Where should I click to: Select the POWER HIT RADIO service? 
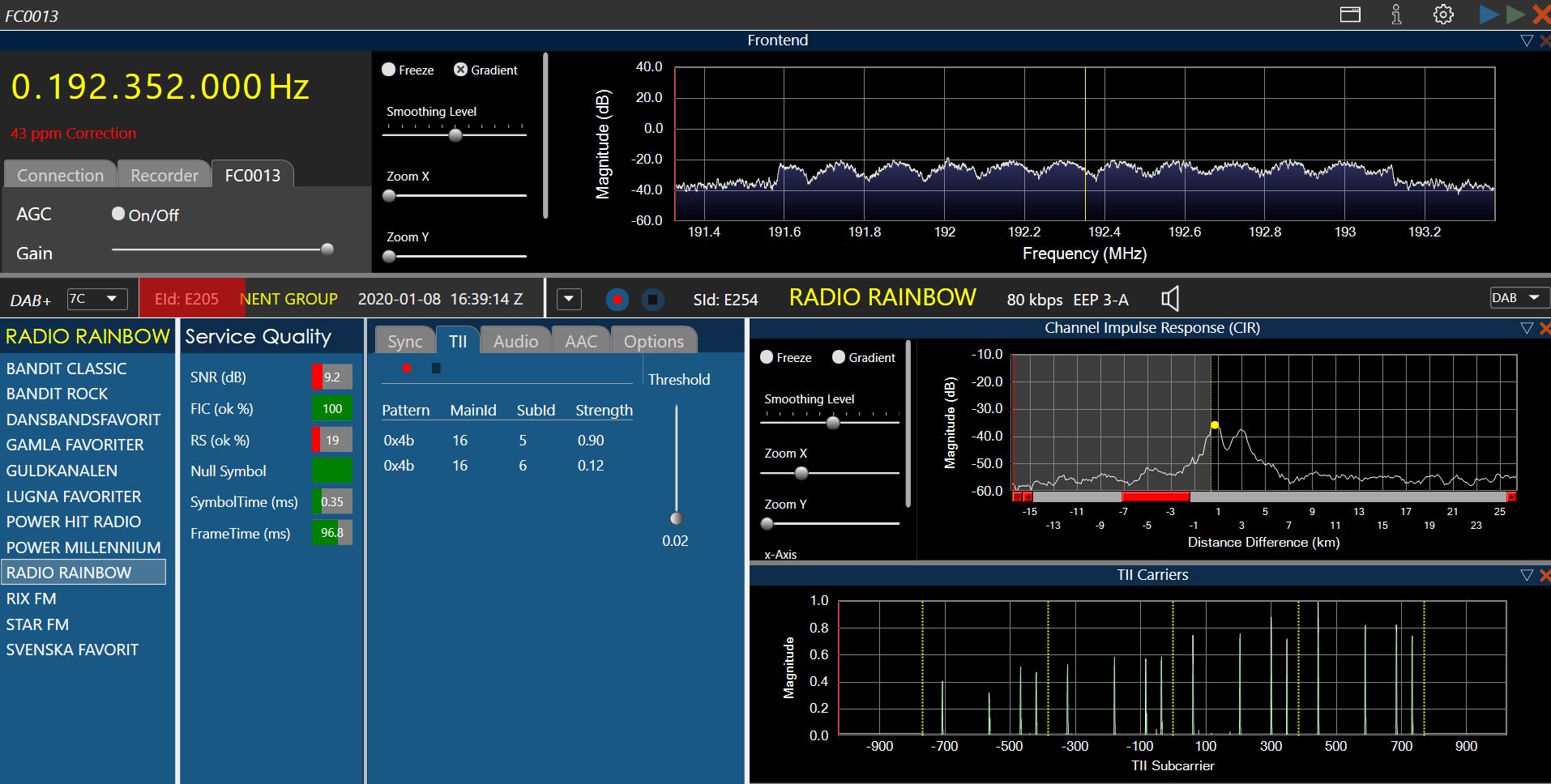[x=74, y=522]
